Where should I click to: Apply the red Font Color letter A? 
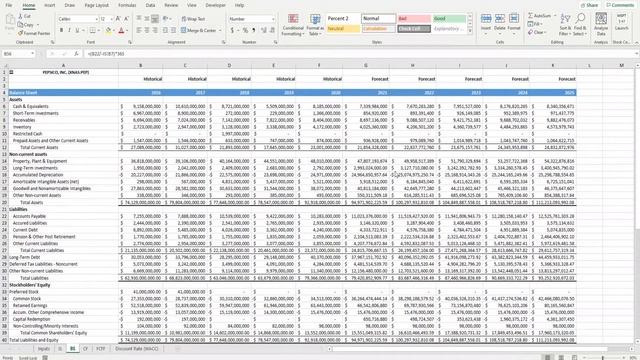tap(121, 30)
